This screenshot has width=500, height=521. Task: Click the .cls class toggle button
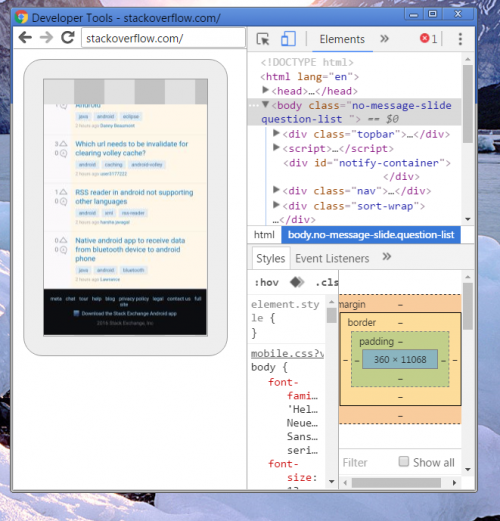(326, 283)
